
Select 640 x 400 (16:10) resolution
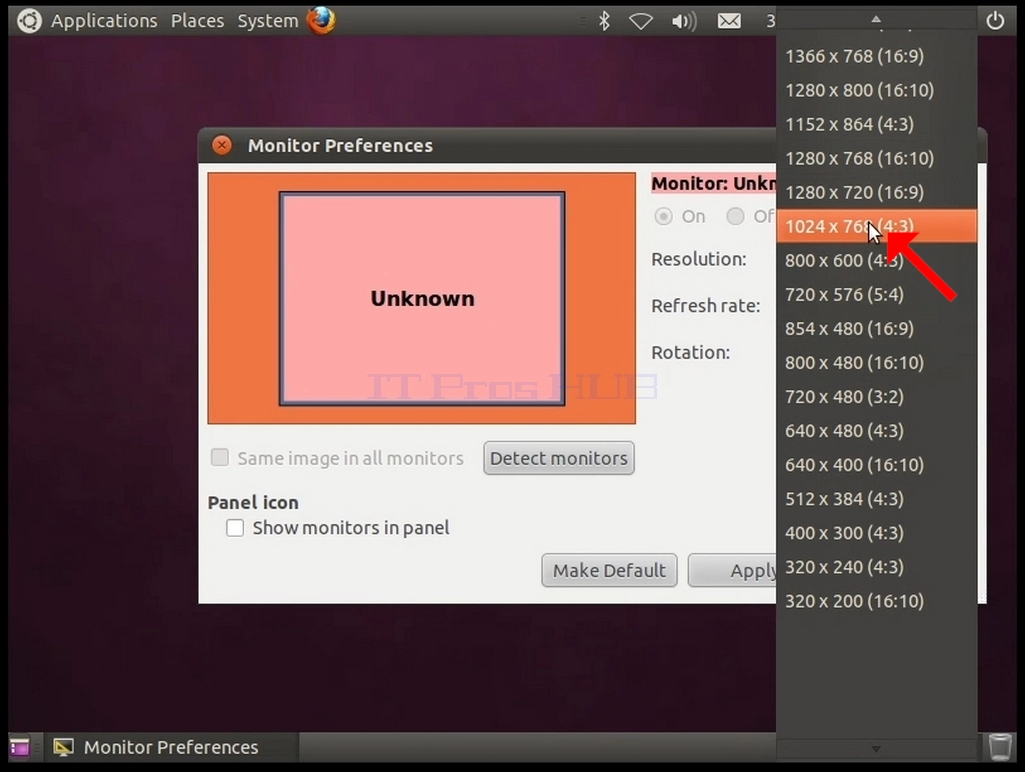click(877, 465)
